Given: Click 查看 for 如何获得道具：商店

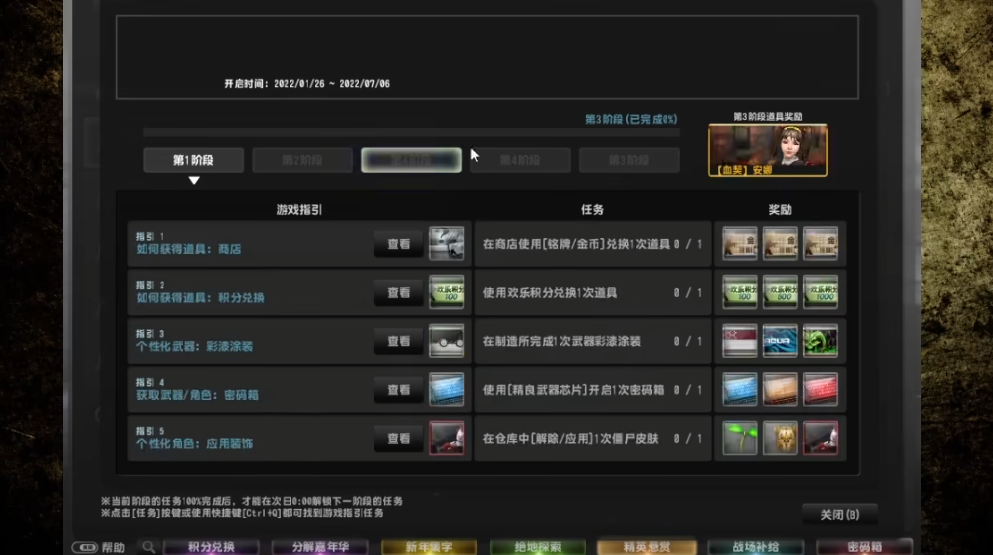Looking at the screenshot, I should click(399, 244).
